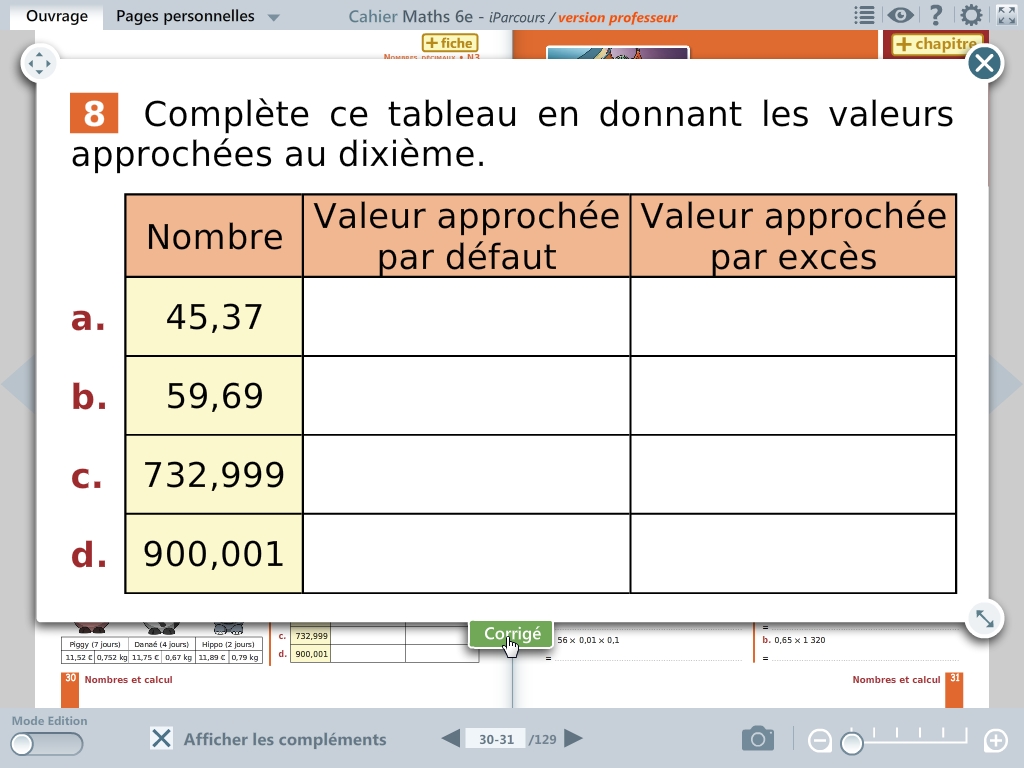Screen dimensions: 1024x768
Task: Click the popup diagonal resize arrow icon
Action: tap(984, 618)
